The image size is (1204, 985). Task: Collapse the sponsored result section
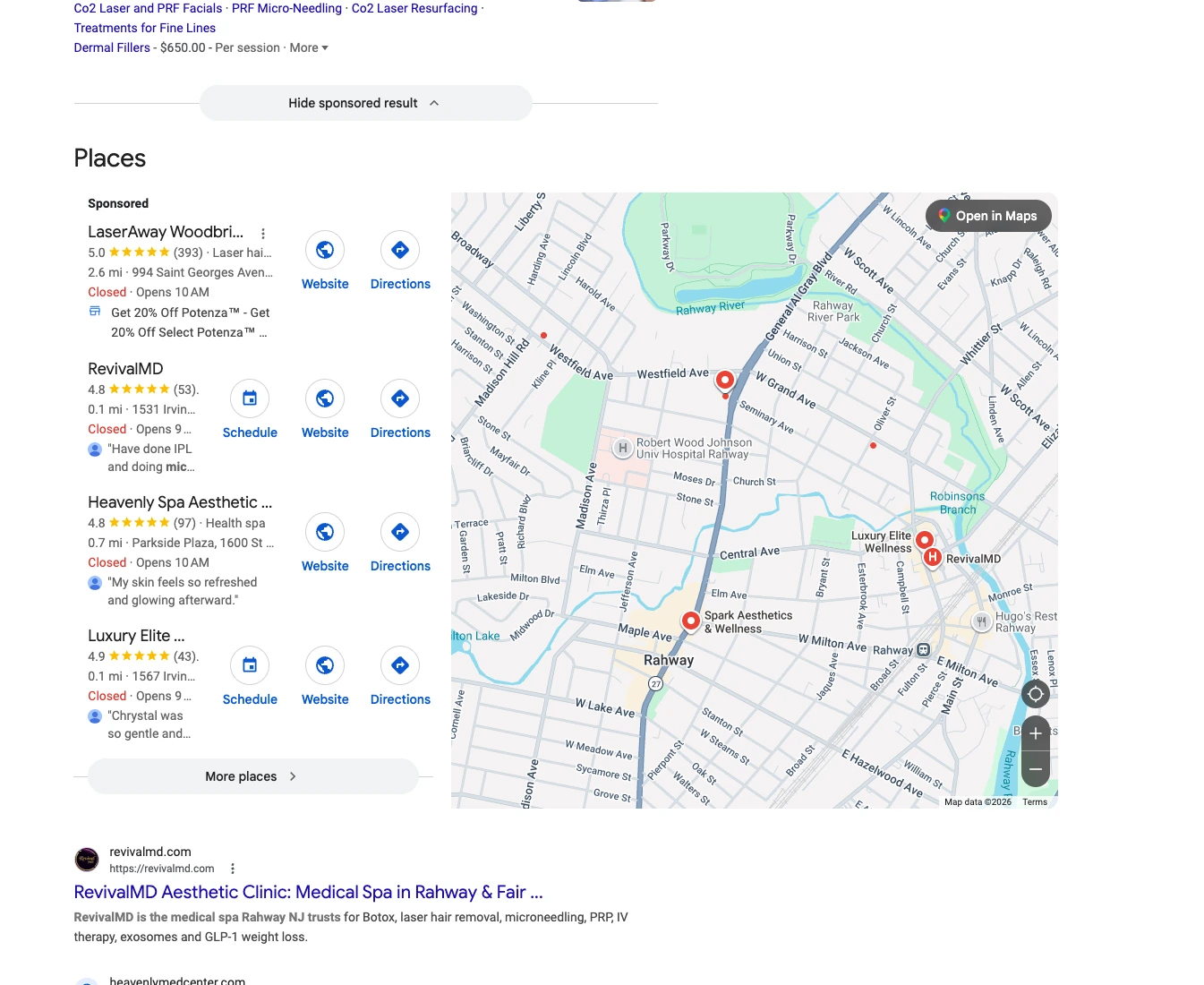pos(365,103)
